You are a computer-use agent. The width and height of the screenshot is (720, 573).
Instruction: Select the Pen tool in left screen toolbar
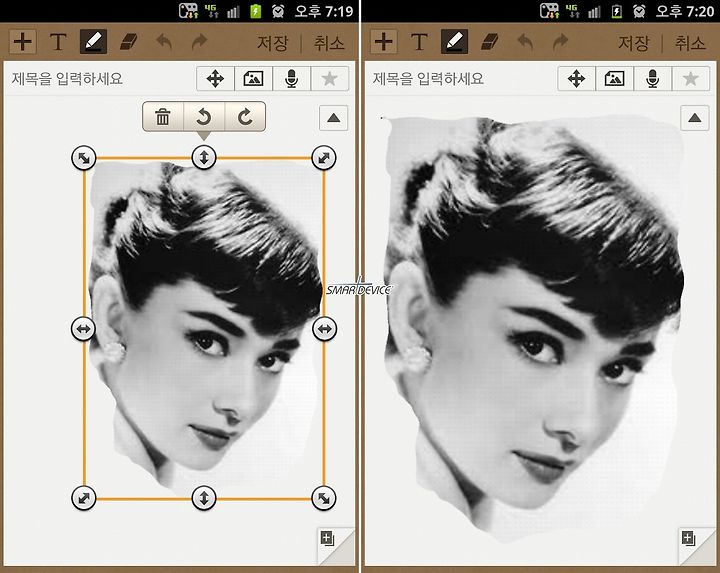(94, 42)
